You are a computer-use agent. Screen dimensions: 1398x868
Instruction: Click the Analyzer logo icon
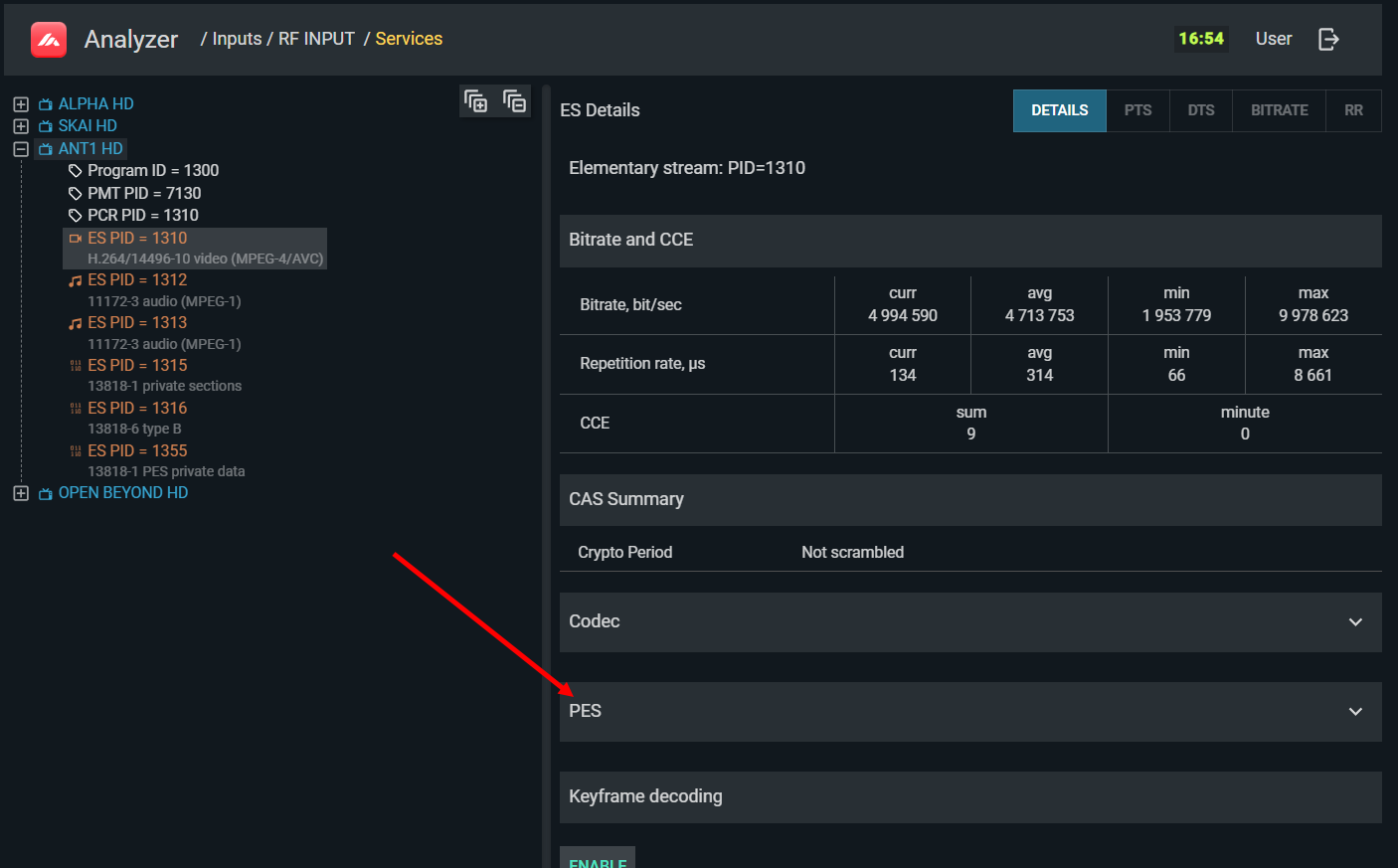point(49,40)
